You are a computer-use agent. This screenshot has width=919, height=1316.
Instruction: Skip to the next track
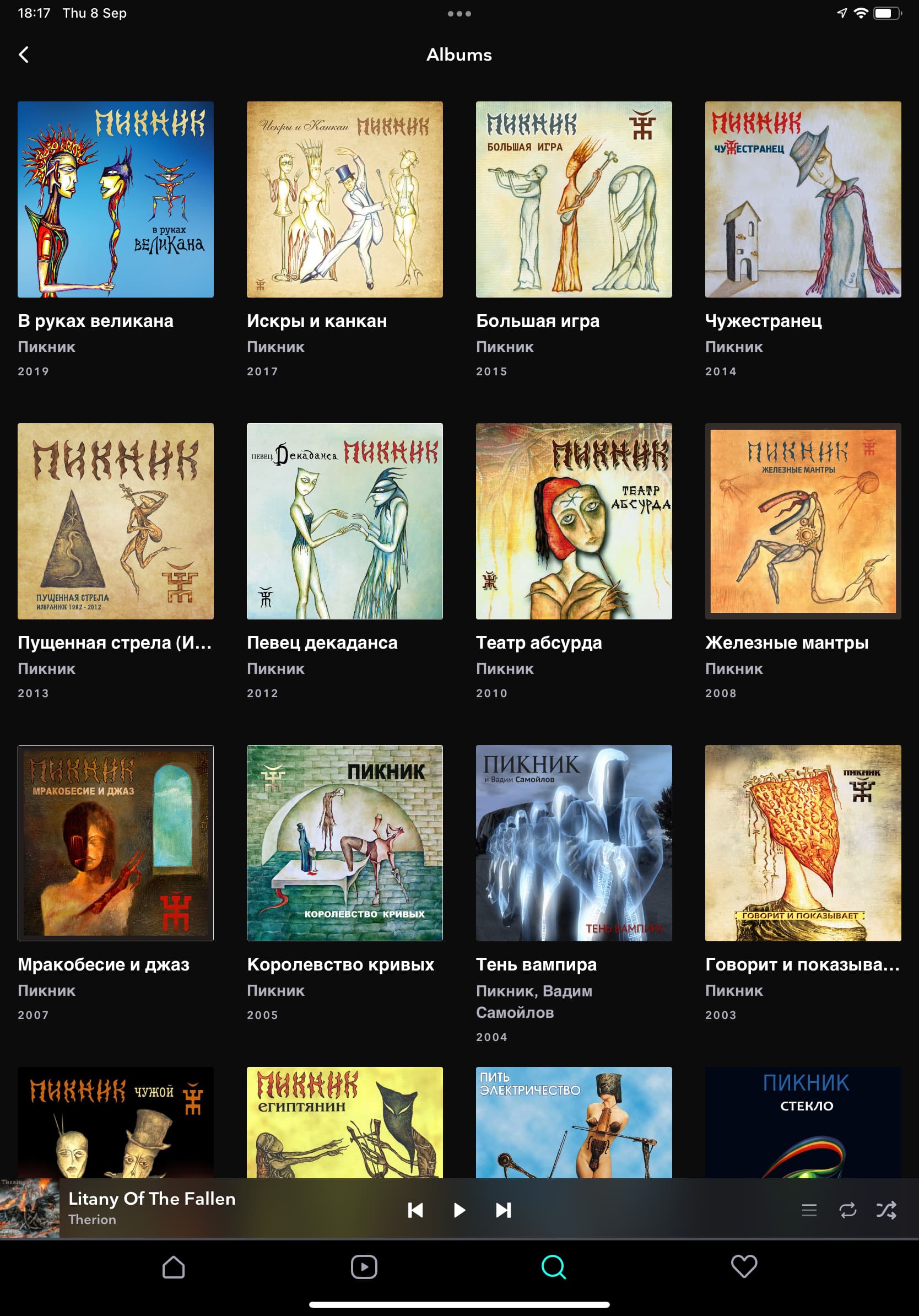pyautogui.click(x=503, y=1210)
